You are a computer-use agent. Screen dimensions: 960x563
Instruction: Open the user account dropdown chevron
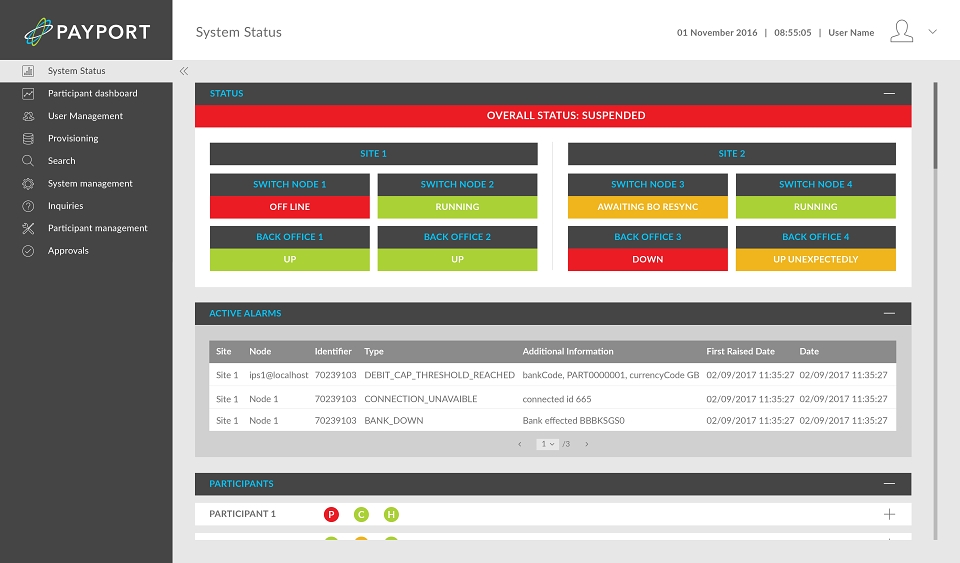click(x=932, y=32)
